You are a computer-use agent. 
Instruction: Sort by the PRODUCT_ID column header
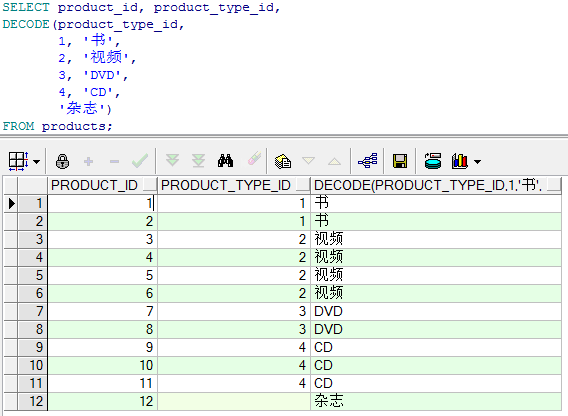(94, 185)
